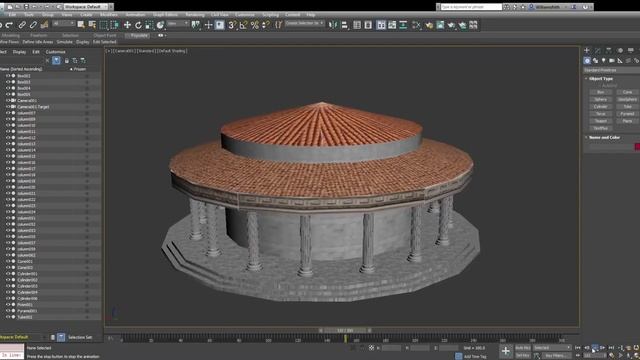Select the Lights category icon
This screenshot has width=640, height=360.
pyautogui.click(x=604, y=60)
